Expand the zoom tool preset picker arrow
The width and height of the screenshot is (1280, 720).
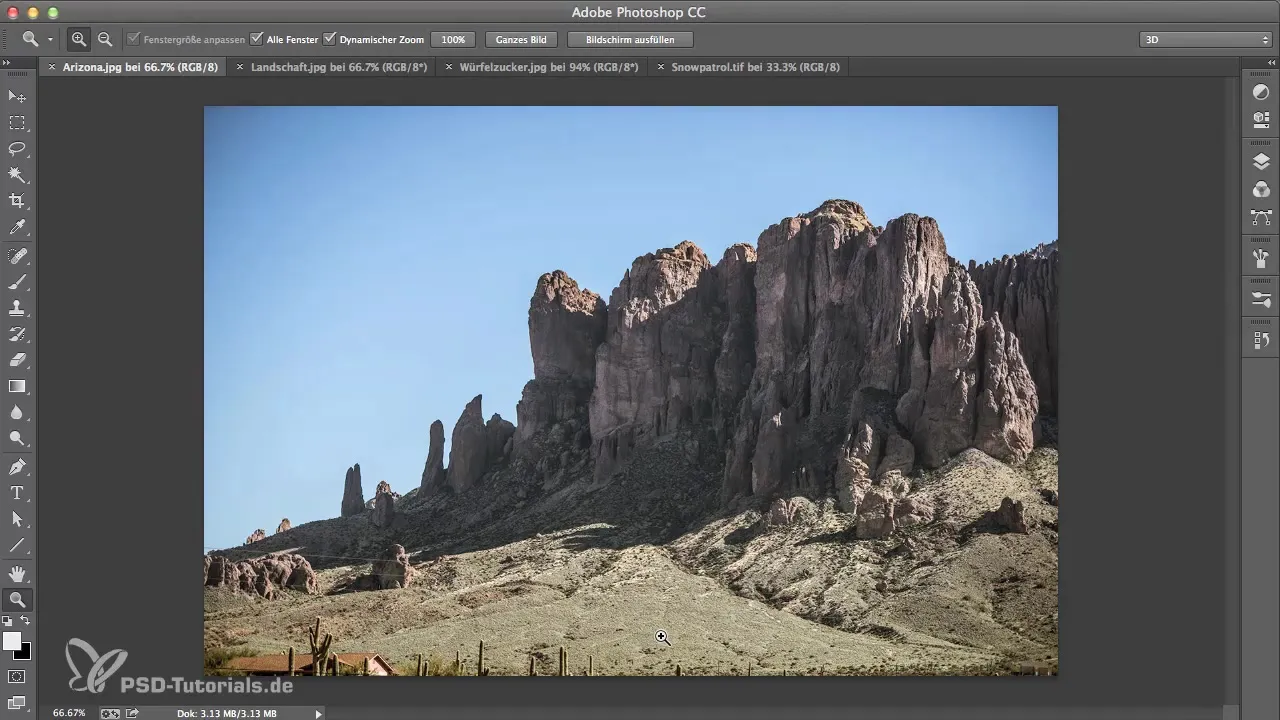50,40
